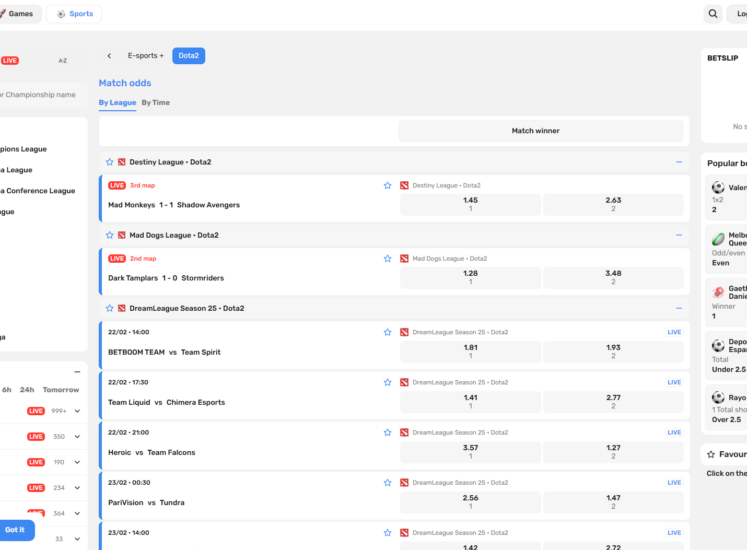Pick 3.48 odds for Stormriders
747x550 pixels.
tap(613, 278)
